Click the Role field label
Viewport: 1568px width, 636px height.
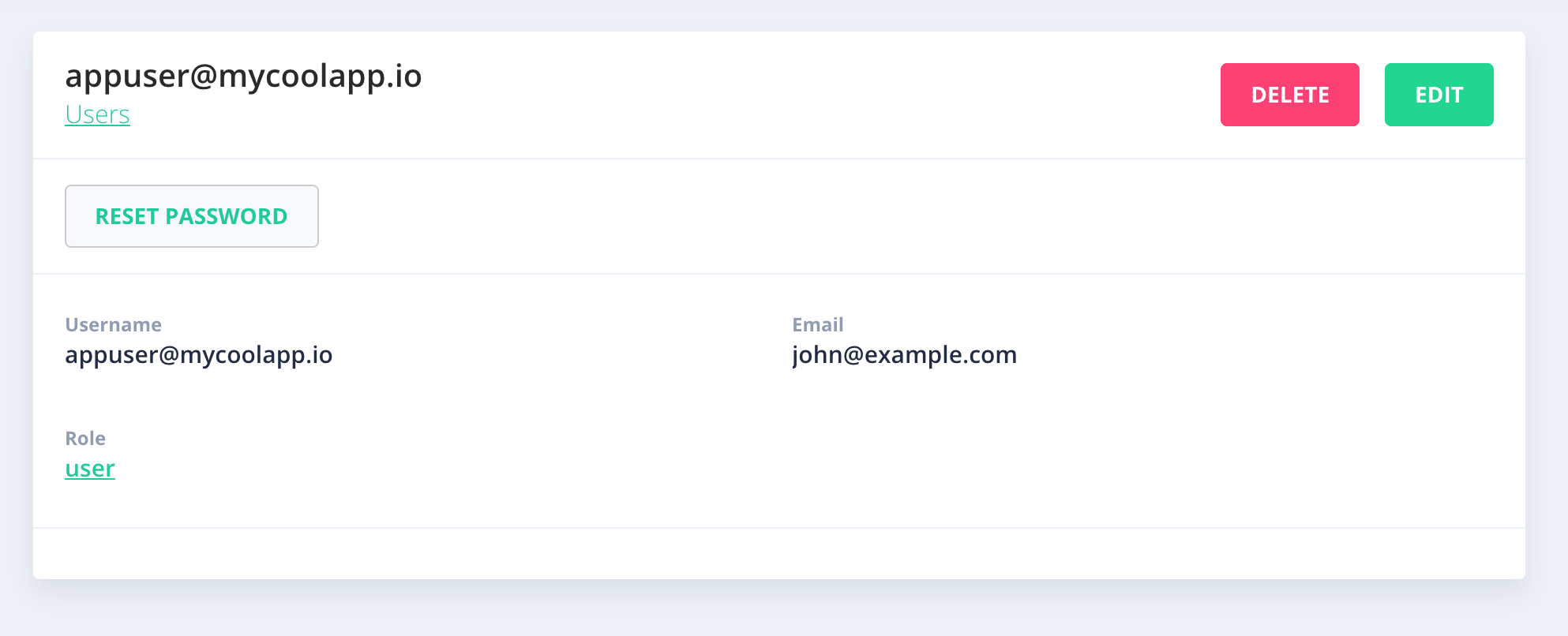(85, 439)
